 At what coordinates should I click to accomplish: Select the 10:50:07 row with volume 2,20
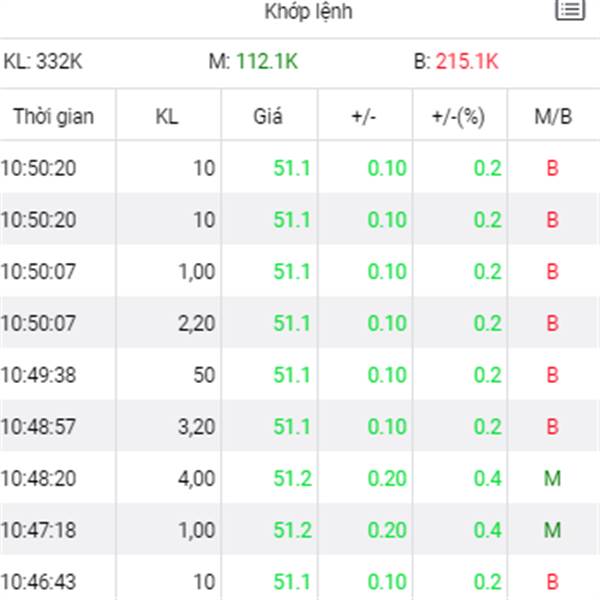(x=300, y=323)
